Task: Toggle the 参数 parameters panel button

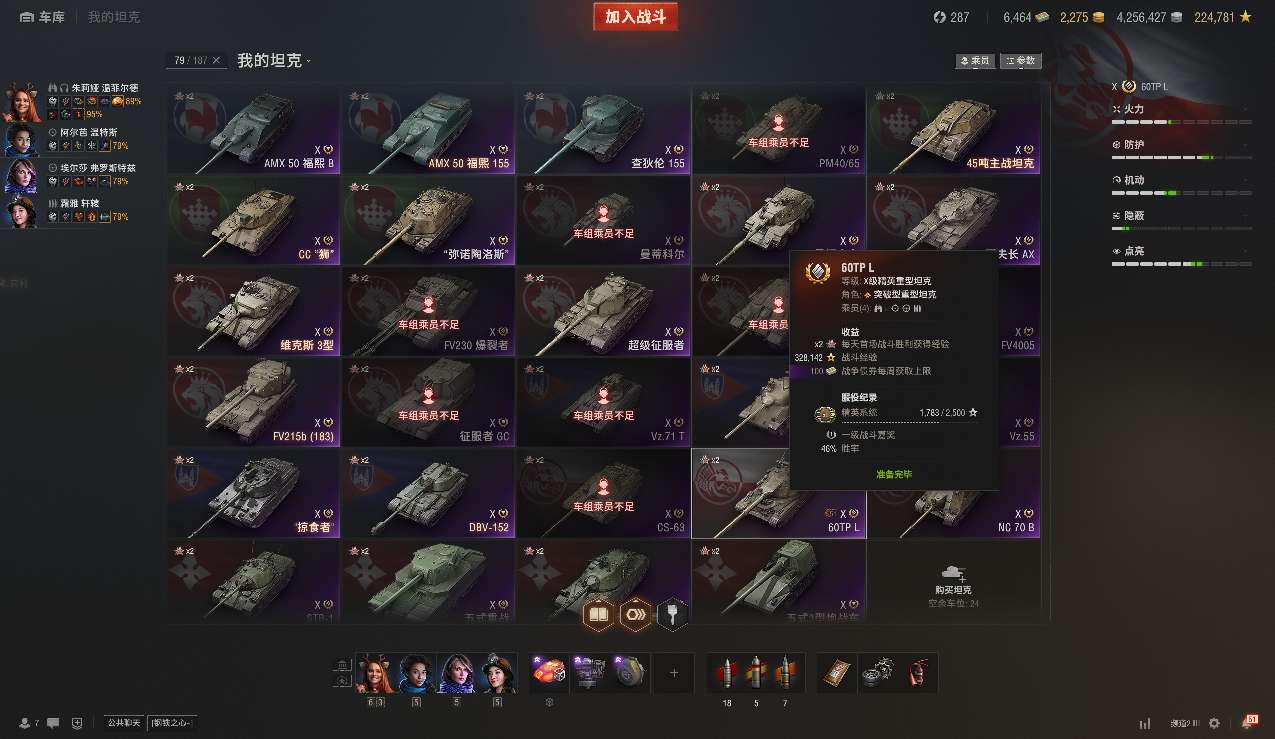Action: (1021, 61)
